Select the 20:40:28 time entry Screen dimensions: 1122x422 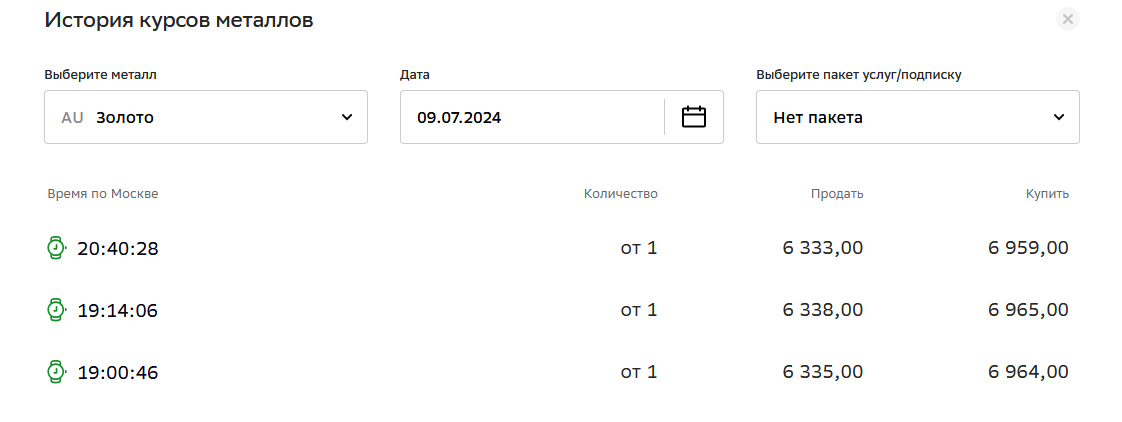[x=118, y=249]
